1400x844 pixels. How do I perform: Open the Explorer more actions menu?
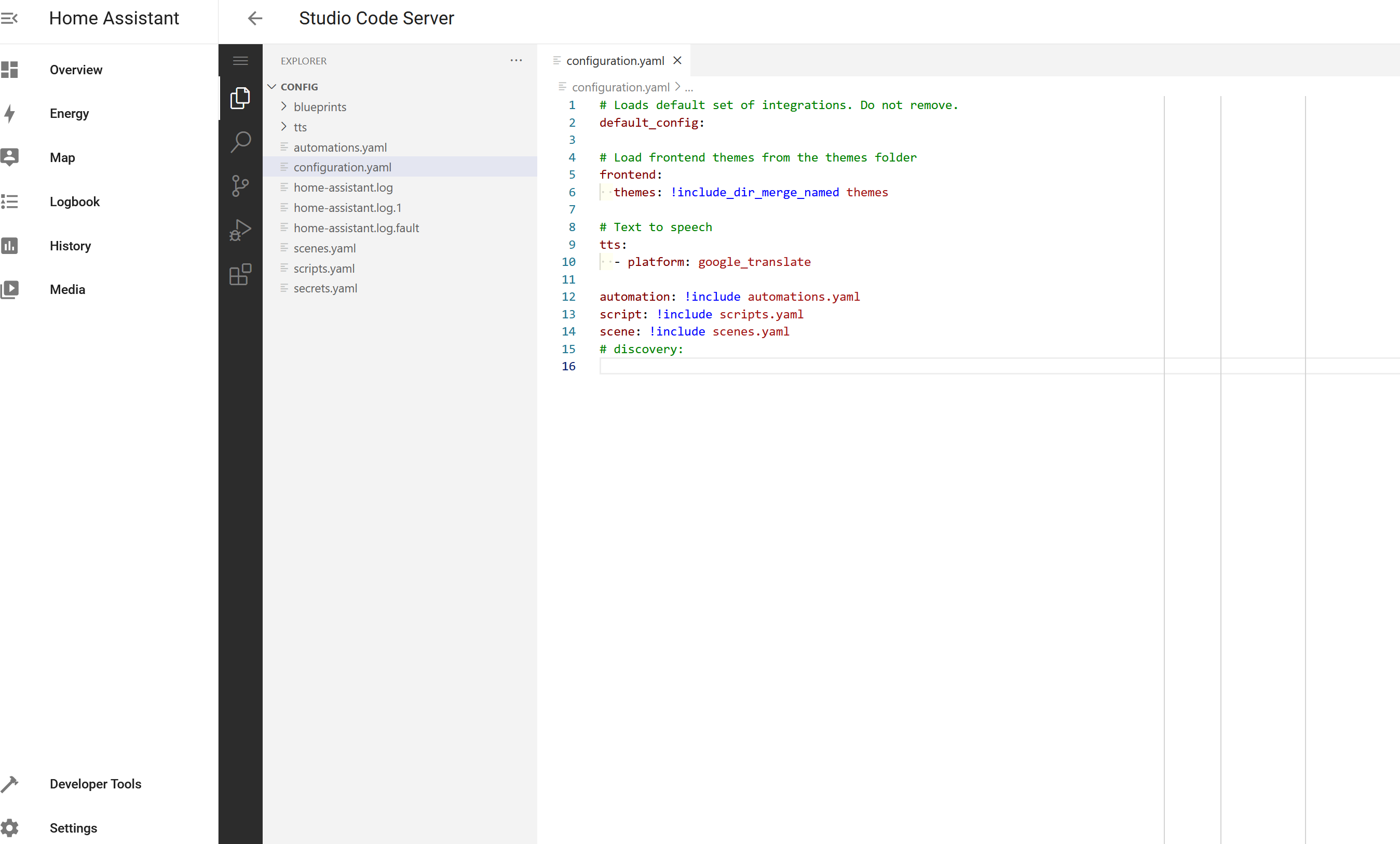pos(516,60)
